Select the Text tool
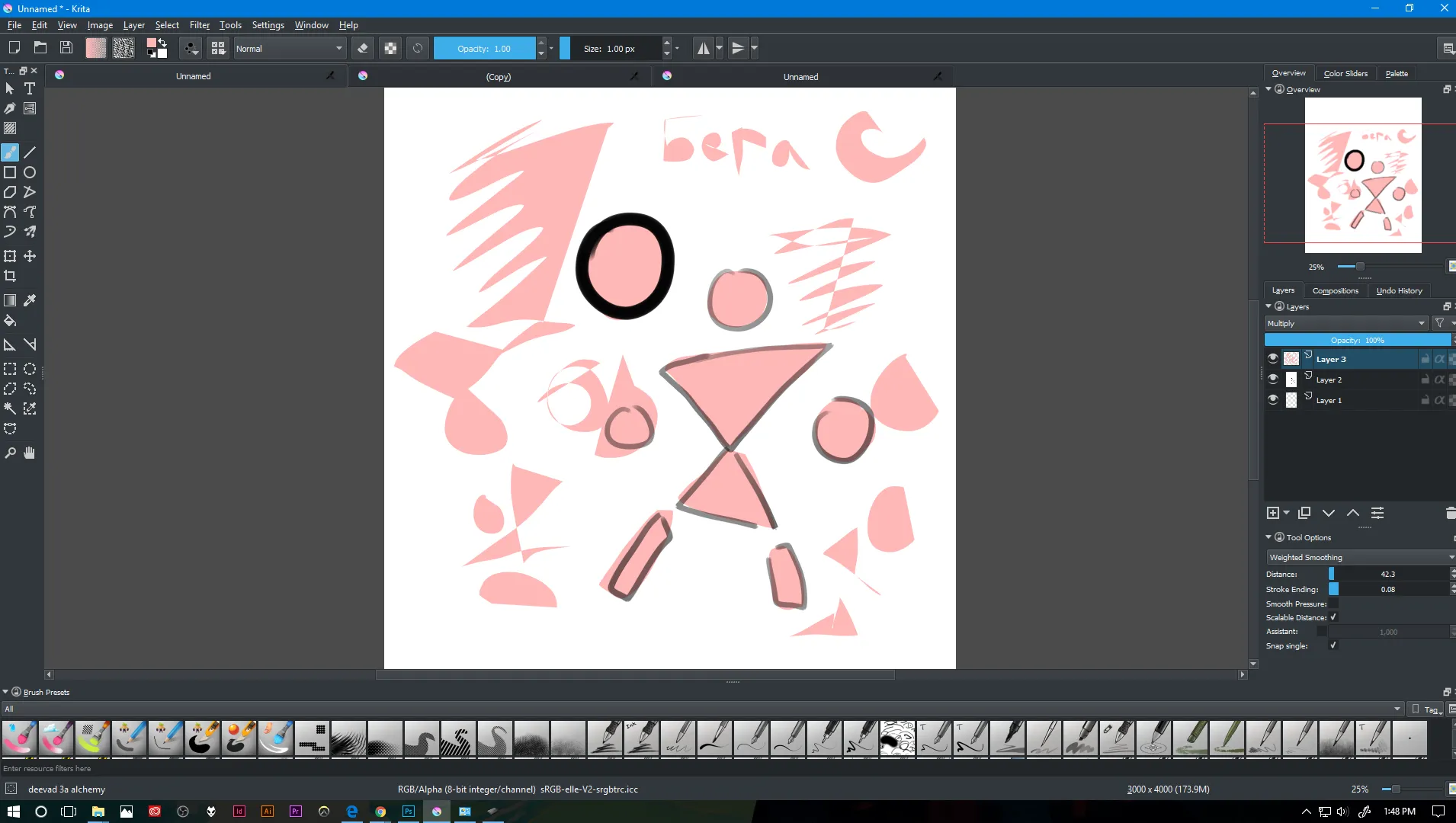1456x823 pixels. coord(29,88)
